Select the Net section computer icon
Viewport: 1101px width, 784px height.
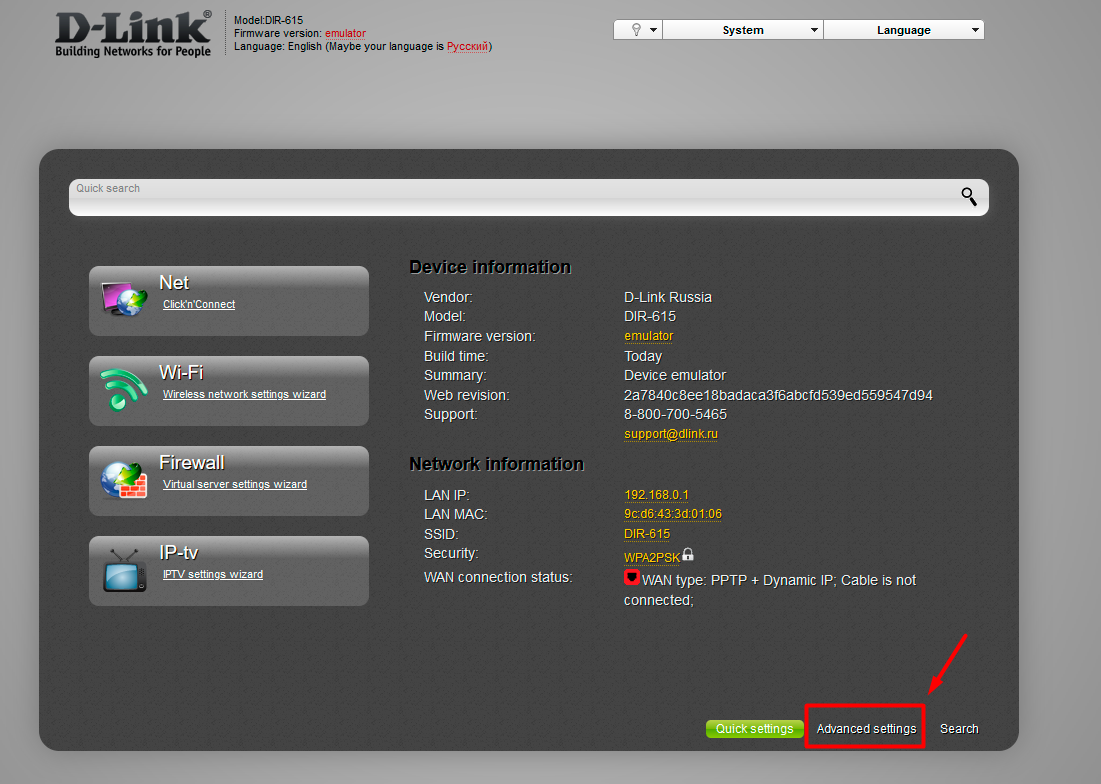[123, 300]
